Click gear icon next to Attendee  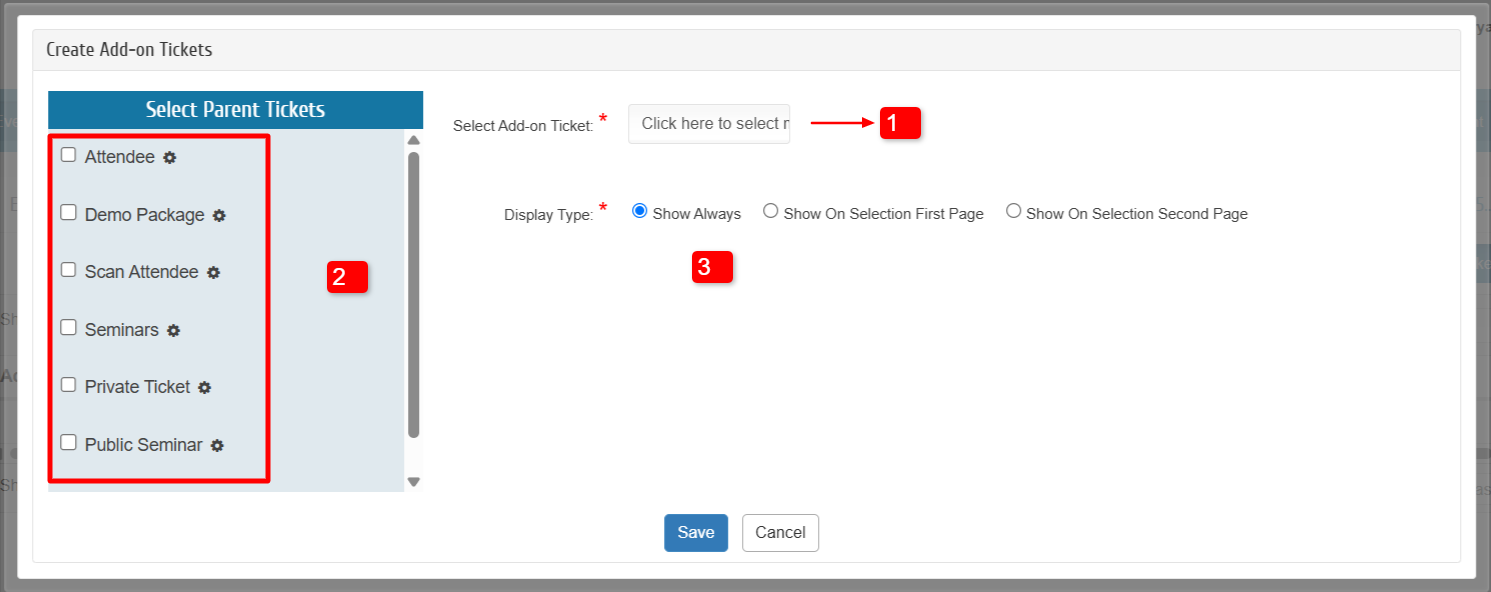point(170,158)
